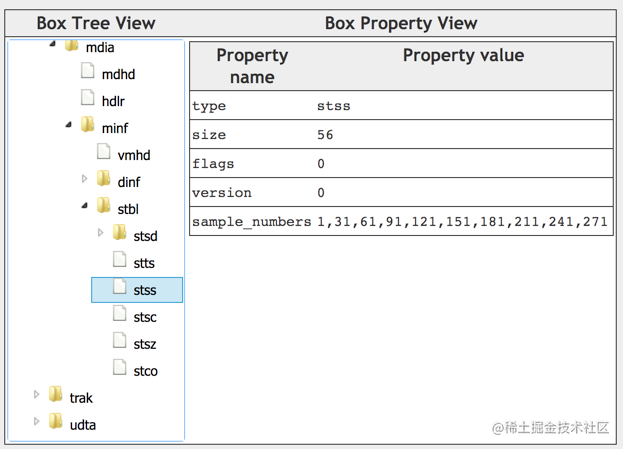Click the mdia folder icon
Viewport: 623px width, 449px height.
[72, 45]
